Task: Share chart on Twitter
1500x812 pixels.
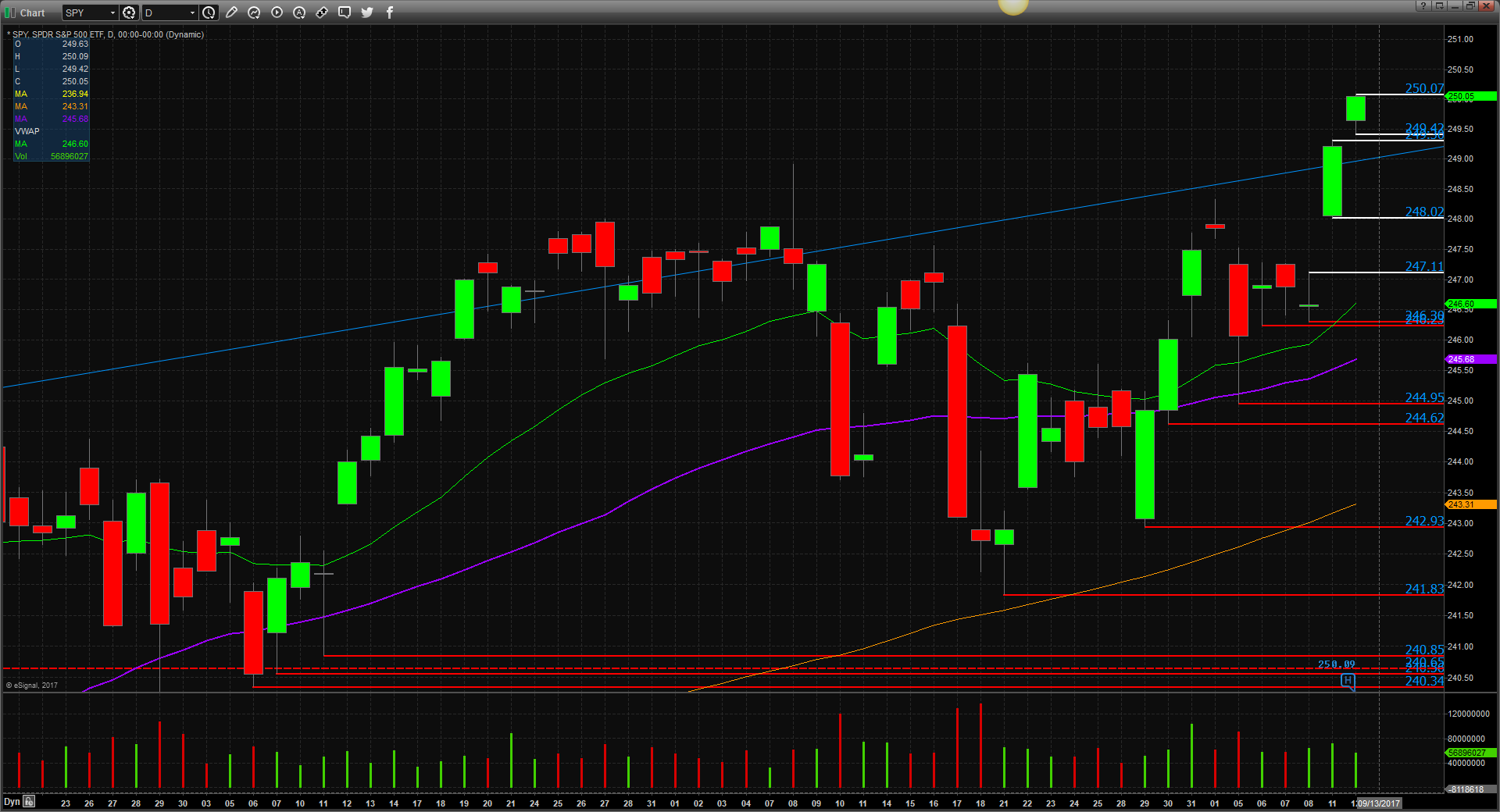Action: (x=367, y=12)
